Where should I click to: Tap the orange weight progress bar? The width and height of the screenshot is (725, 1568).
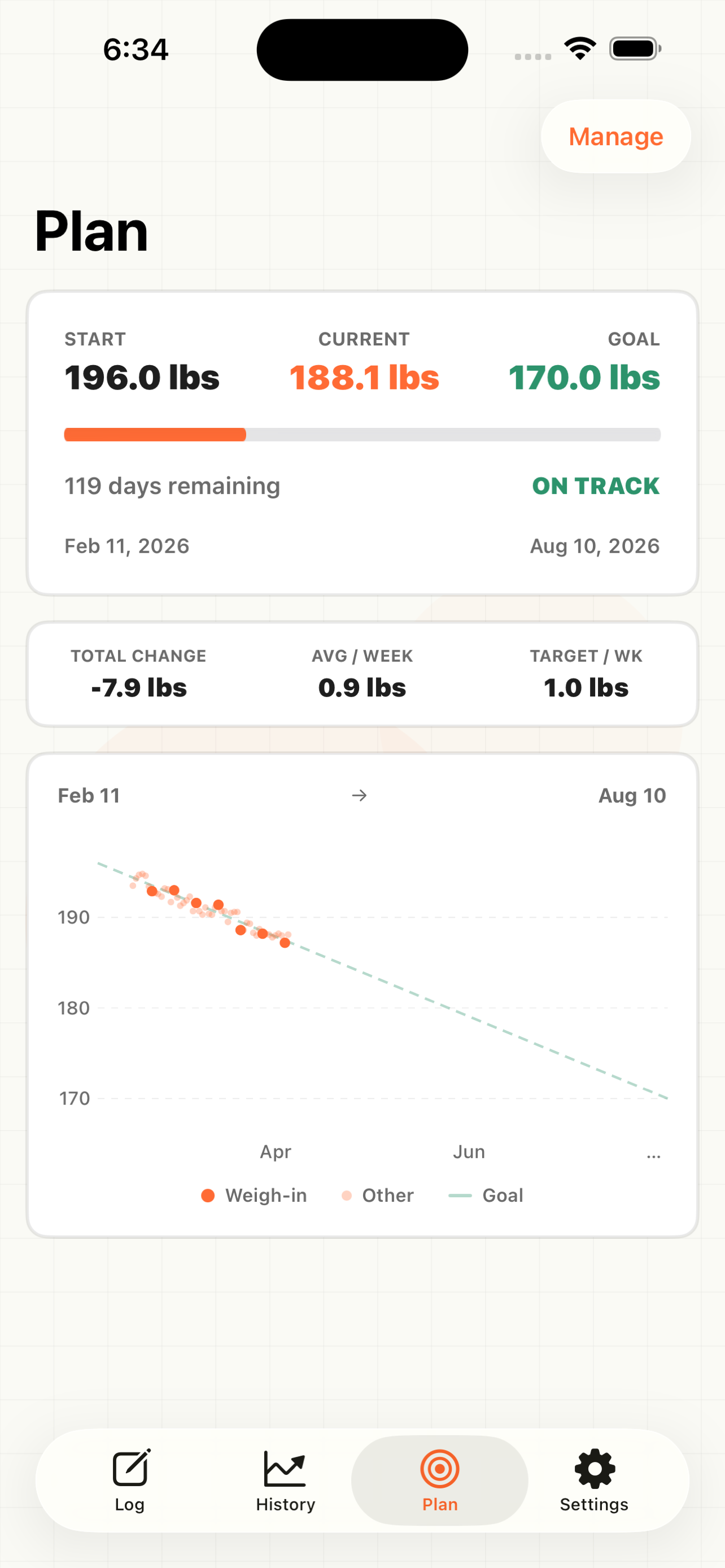(x=155, y=435)
